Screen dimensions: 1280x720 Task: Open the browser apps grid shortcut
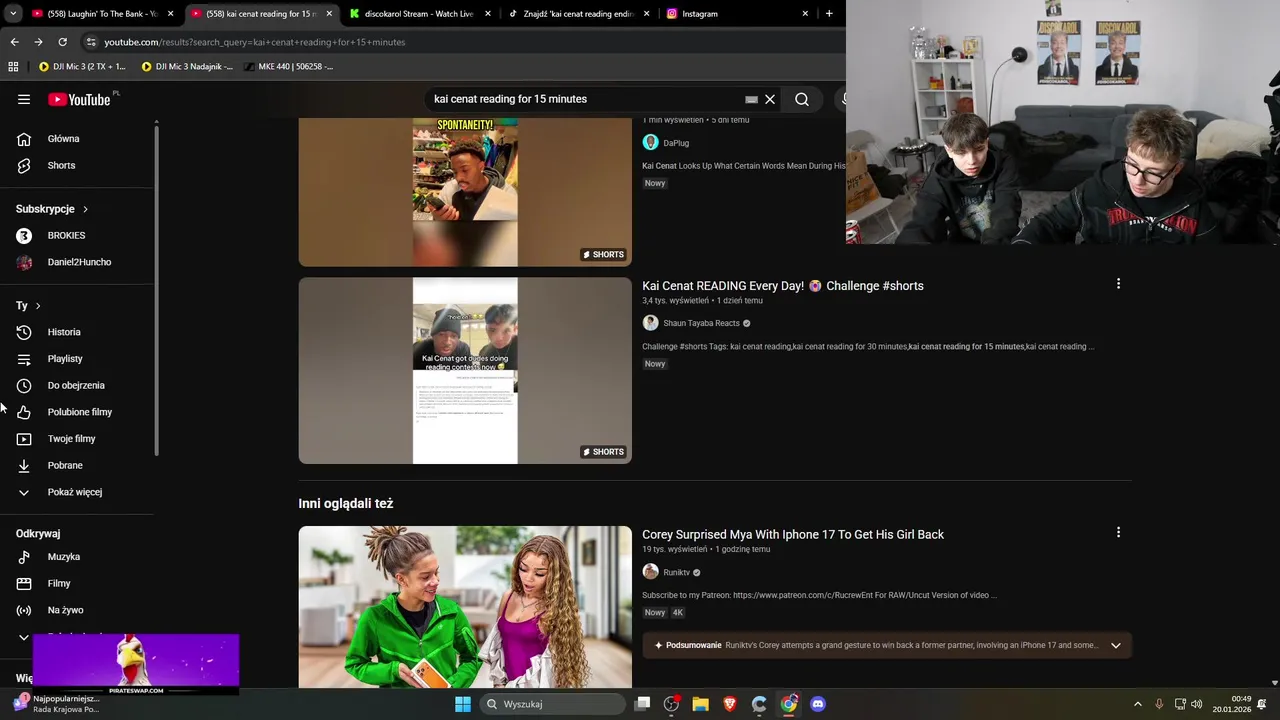tap(13, 66)
